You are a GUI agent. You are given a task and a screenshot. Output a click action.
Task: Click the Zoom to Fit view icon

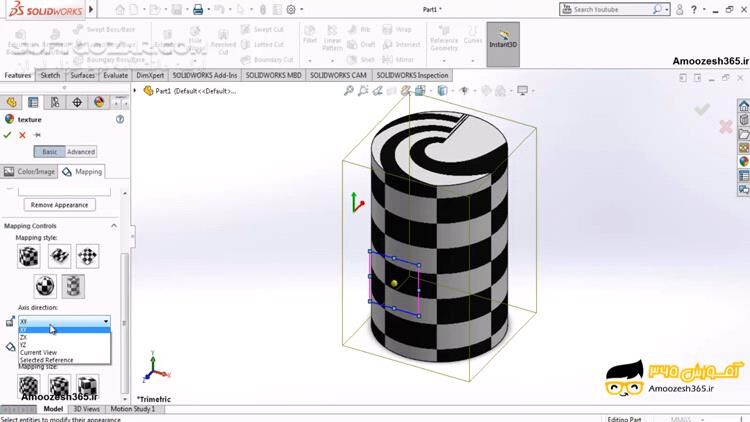(348, 91)
